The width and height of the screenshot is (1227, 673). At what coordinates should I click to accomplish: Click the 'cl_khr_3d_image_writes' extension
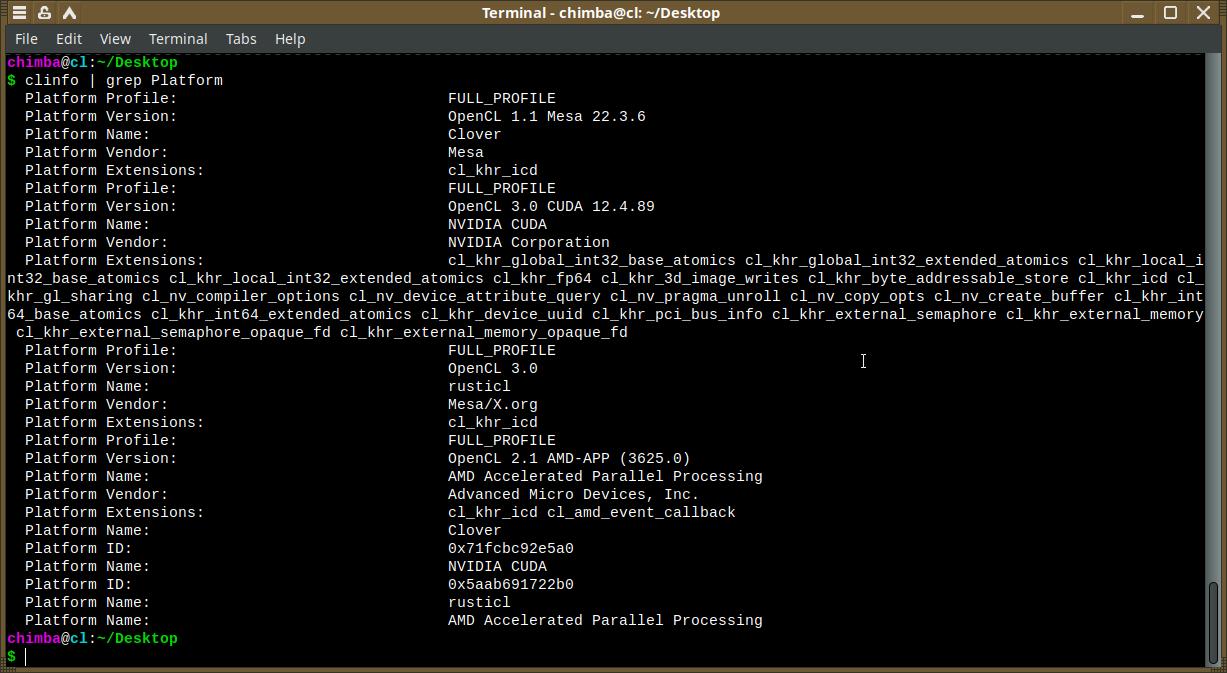pos(700,278)
